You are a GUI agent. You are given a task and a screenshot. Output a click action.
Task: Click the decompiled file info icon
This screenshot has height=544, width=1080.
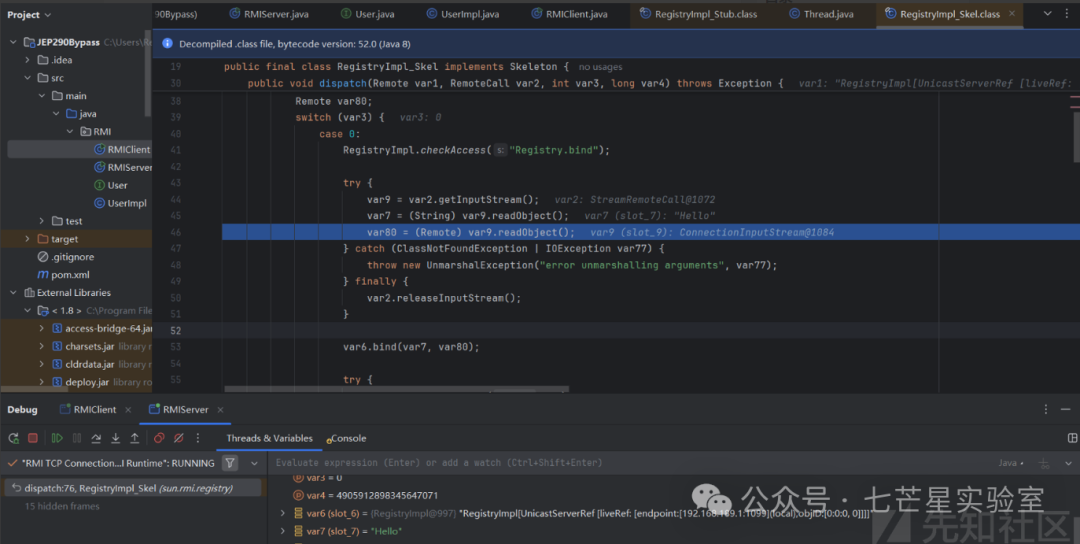tap(167, 43)
